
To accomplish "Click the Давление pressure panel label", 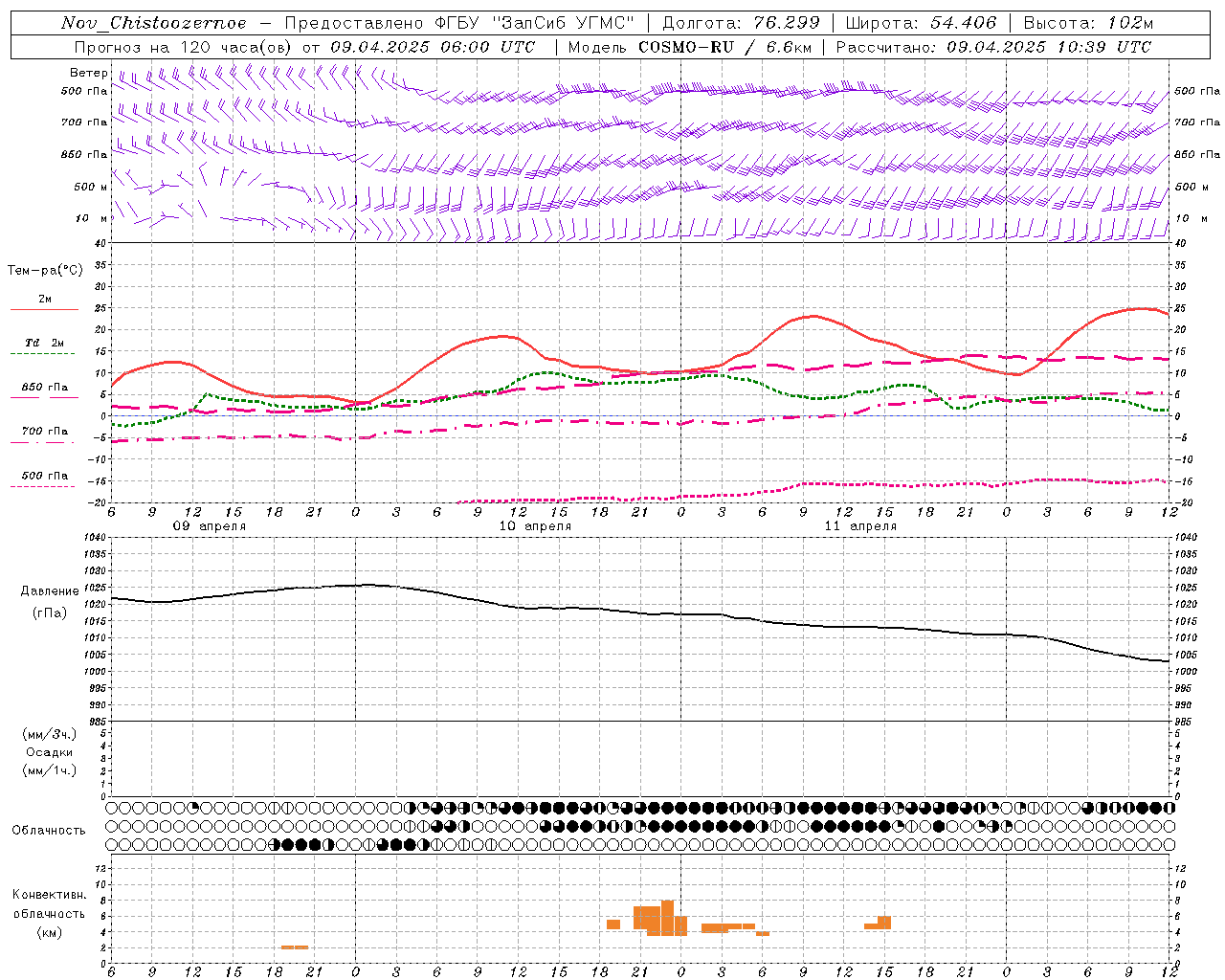I will point(50,591).
